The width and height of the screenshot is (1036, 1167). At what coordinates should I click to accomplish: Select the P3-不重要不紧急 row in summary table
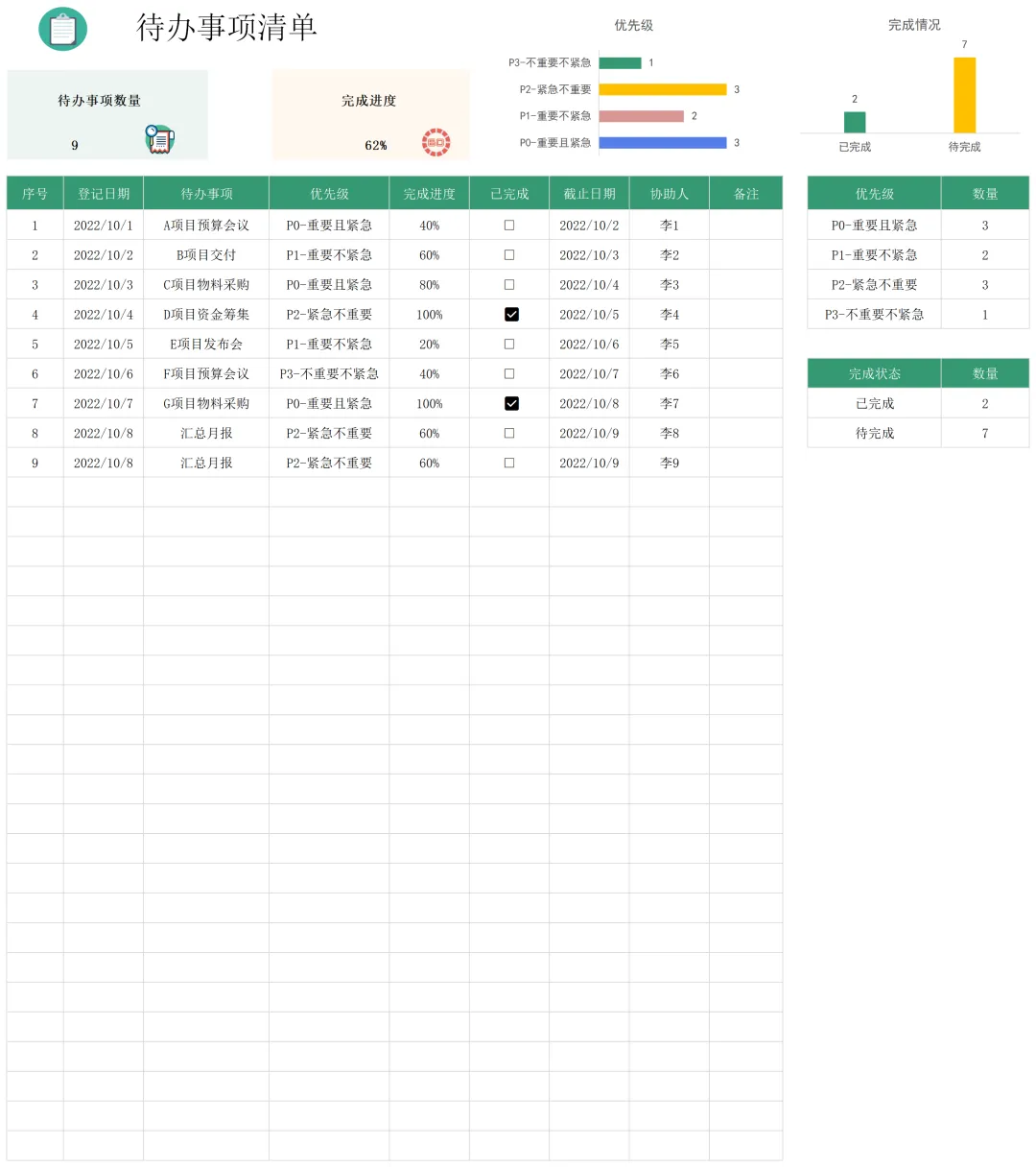point(918,315)
